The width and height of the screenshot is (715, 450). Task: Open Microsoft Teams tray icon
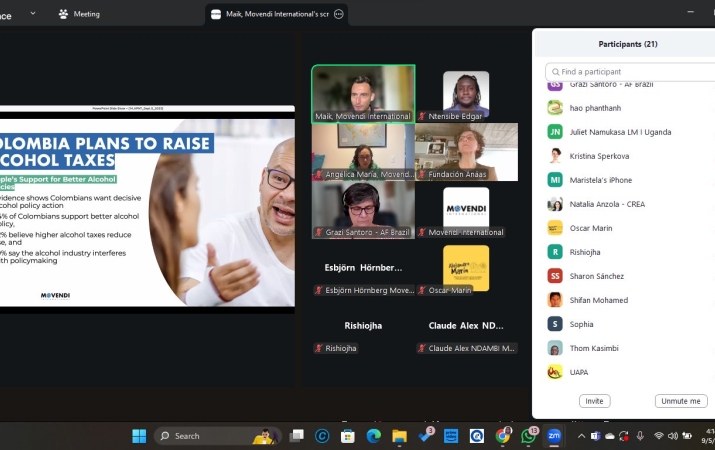[x=596, y=436]
